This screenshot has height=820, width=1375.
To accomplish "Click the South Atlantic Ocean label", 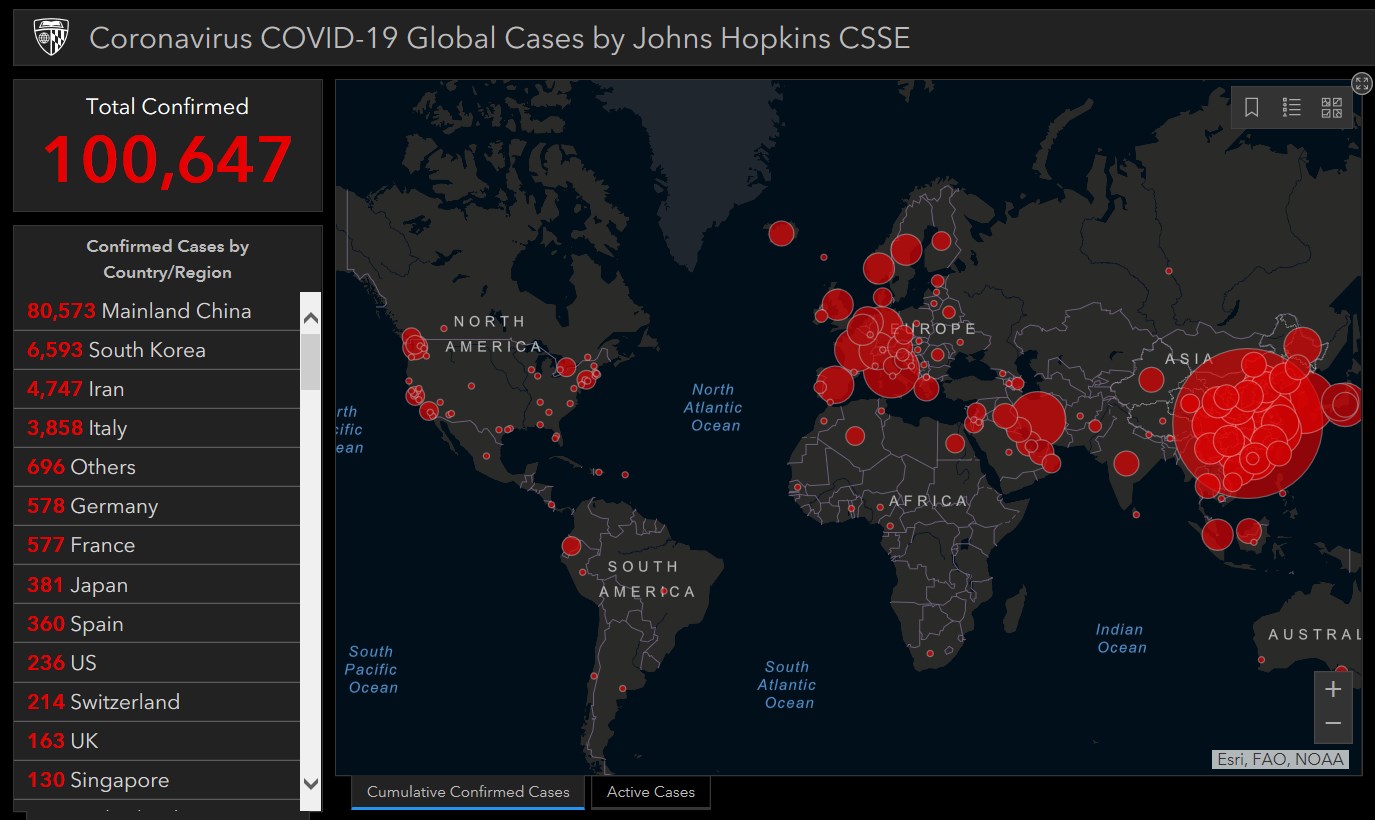I will pyautogui.click(x=786, y=685).
